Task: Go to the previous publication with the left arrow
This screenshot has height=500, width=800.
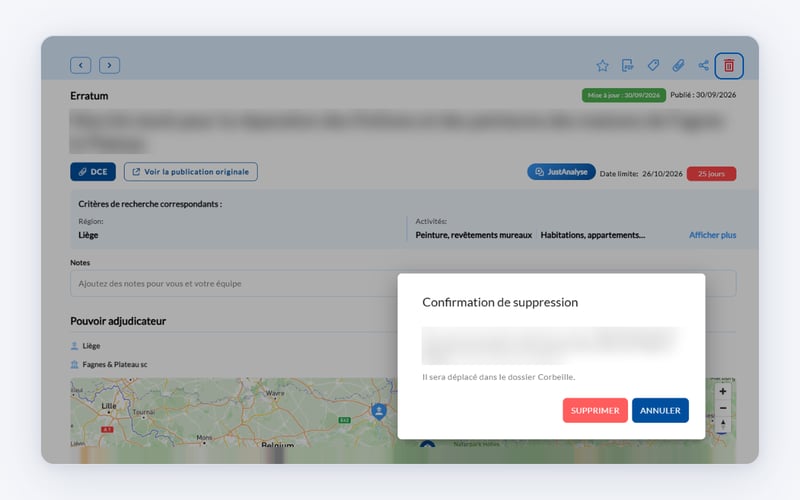Action: [x=81, y=65]
